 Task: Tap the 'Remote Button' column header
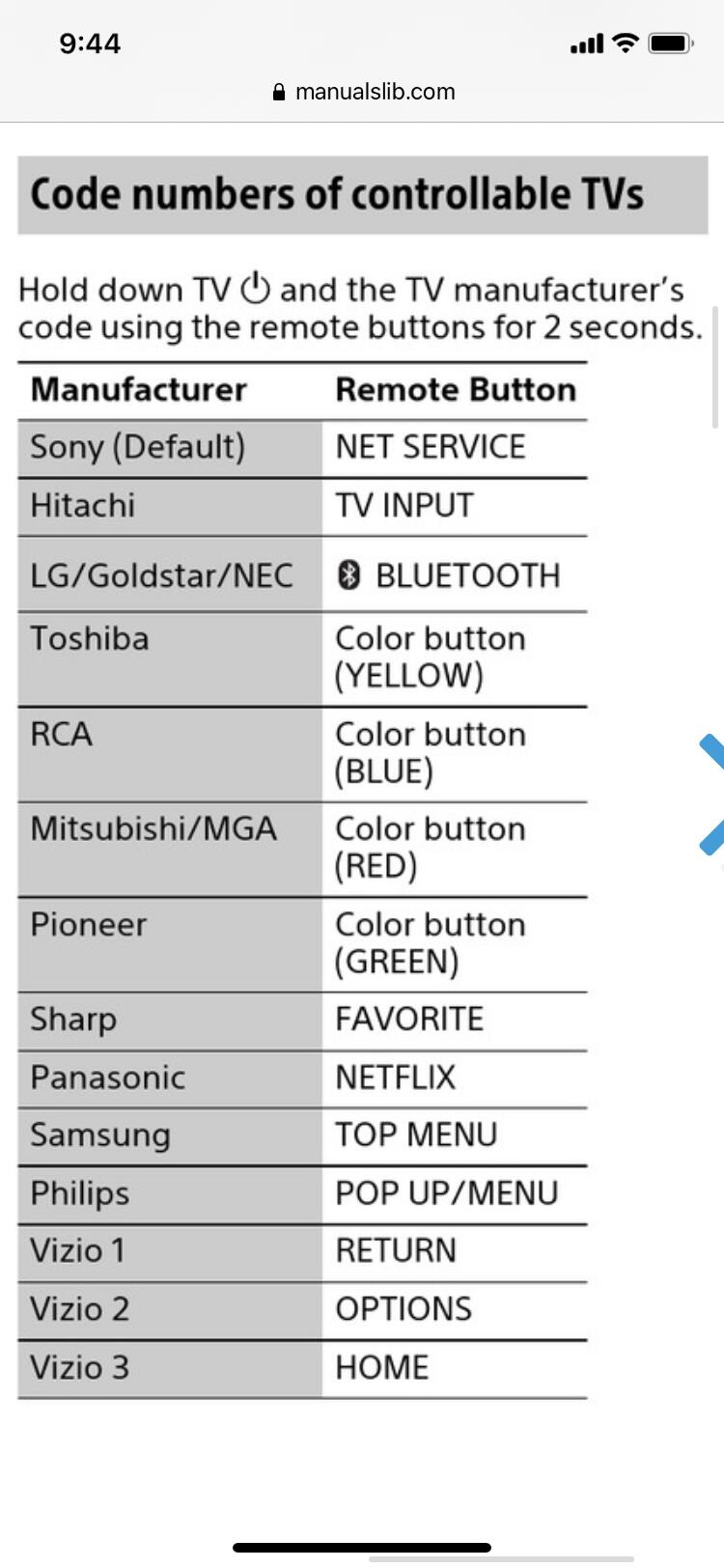click(x=456, y=390)
